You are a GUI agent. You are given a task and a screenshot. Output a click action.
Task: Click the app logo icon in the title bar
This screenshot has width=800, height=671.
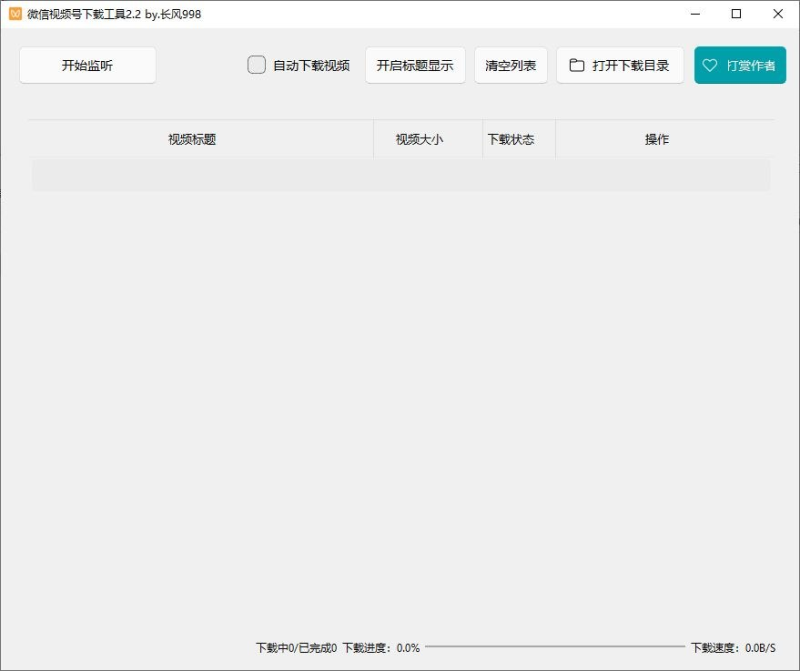click(x=13, y=14)
